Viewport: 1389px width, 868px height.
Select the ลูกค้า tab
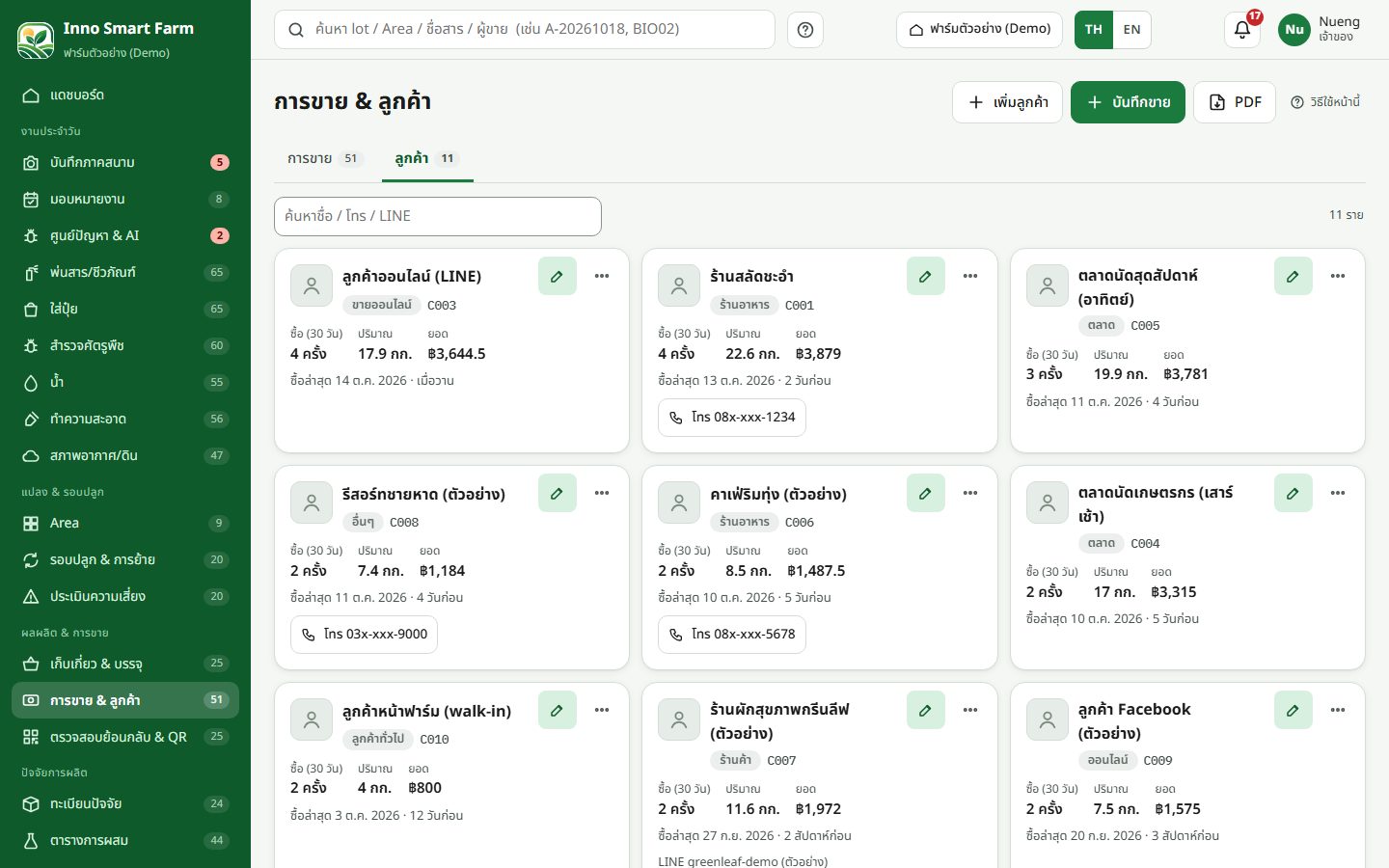[x=427, y=158]
